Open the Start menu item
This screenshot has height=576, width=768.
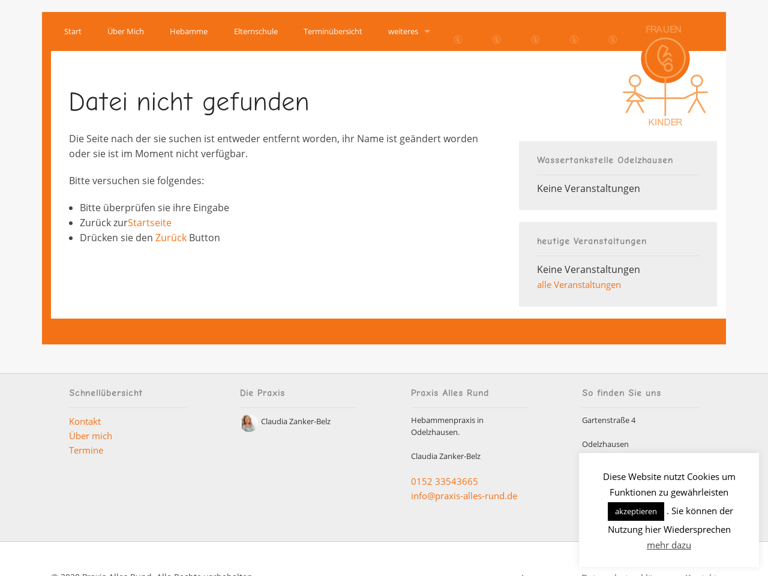pyautogui.click(x=73, y=32)
